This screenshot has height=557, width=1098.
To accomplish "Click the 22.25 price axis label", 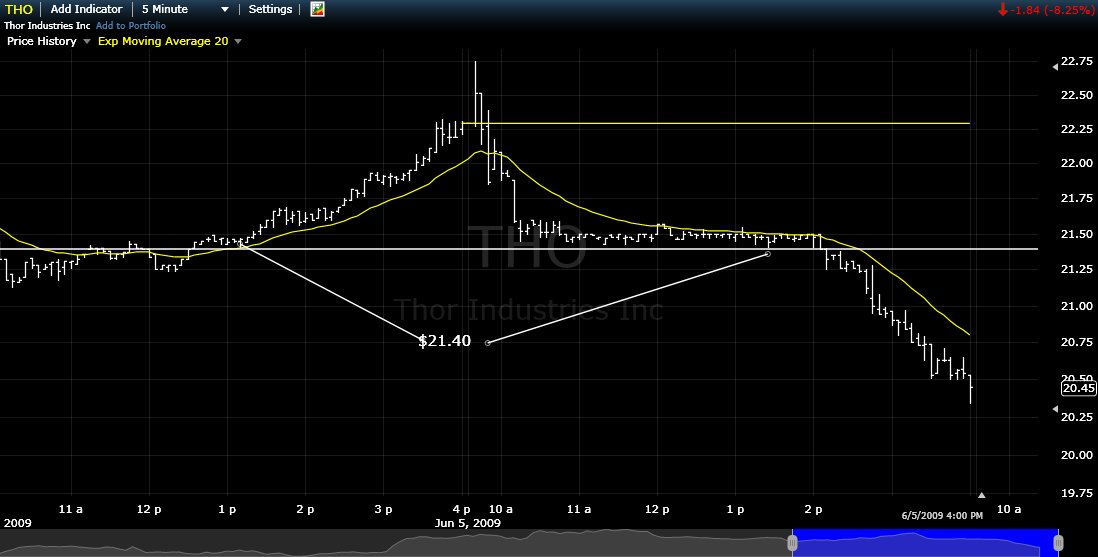I will coord(1077,129).
